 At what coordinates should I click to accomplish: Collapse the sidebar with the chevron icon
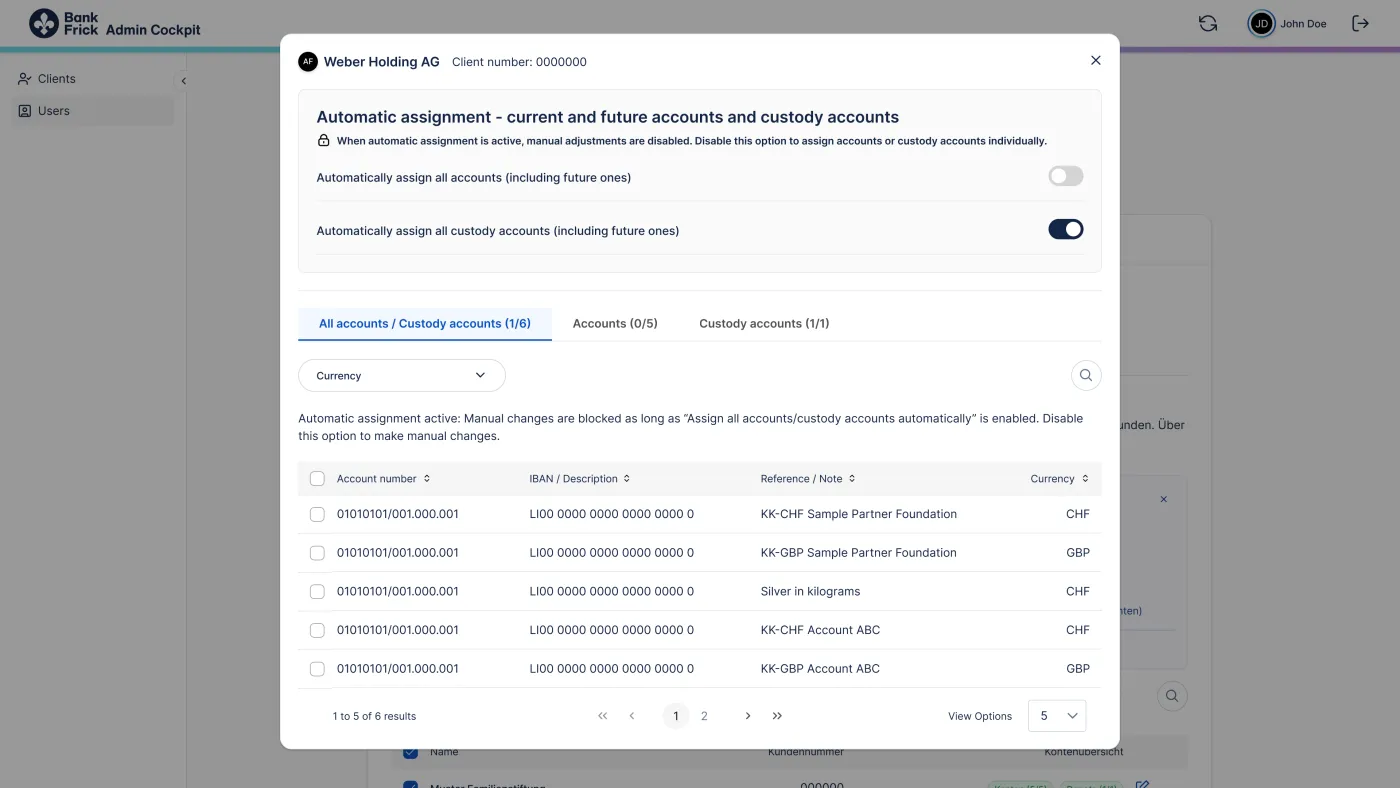183,81
